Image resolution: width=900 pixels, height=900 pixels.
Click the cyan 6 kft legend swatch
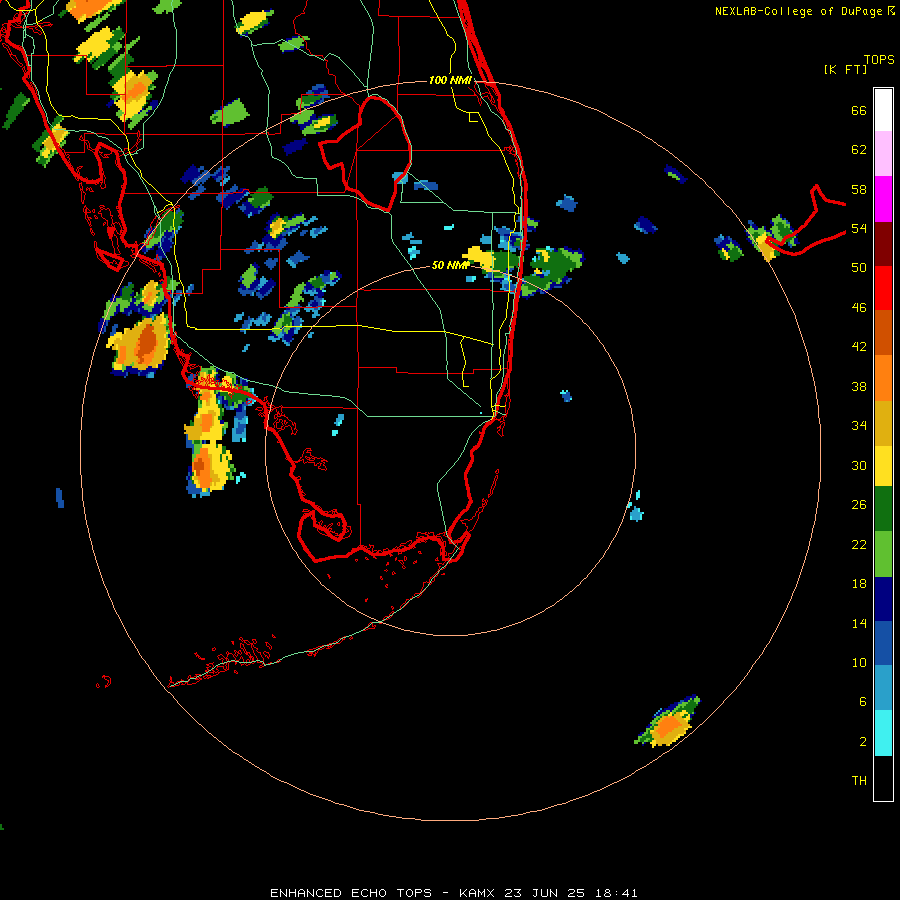coord(883,733)
